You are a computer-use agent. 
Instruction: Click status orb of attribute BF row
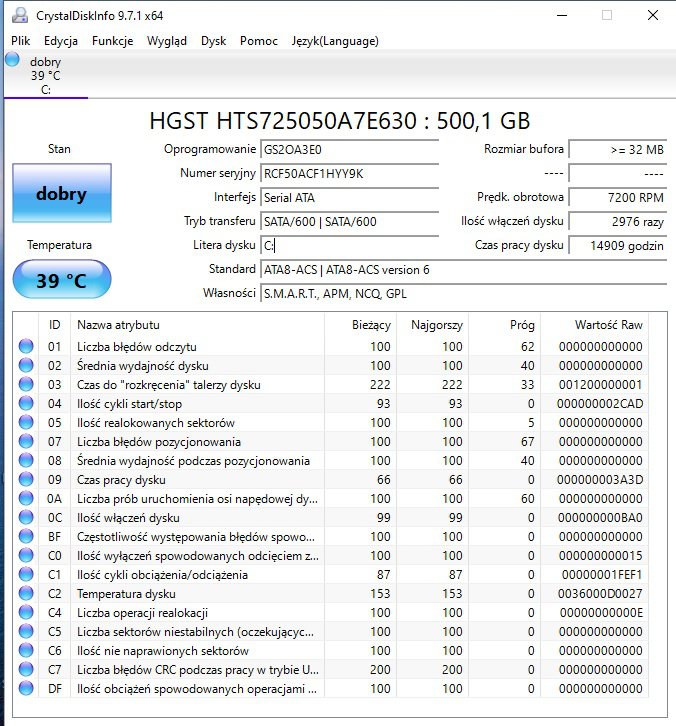coord(26,536)
